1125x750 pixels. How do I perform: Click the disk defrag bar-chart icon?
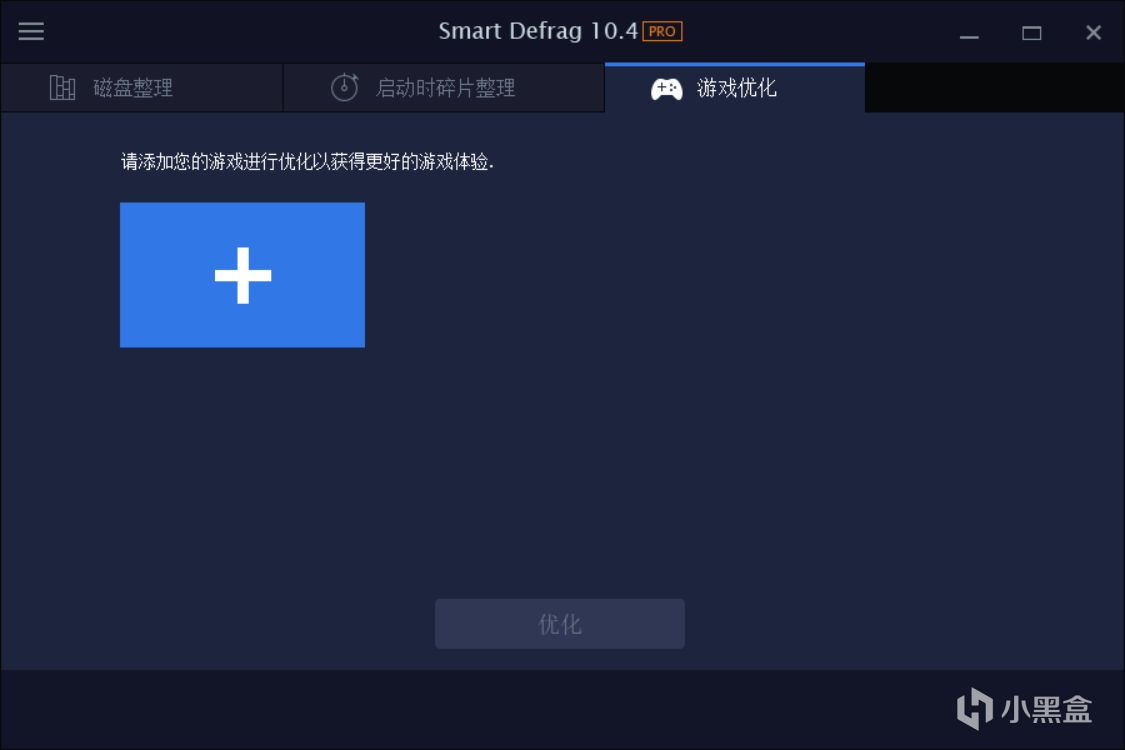(x=62, y=88)
